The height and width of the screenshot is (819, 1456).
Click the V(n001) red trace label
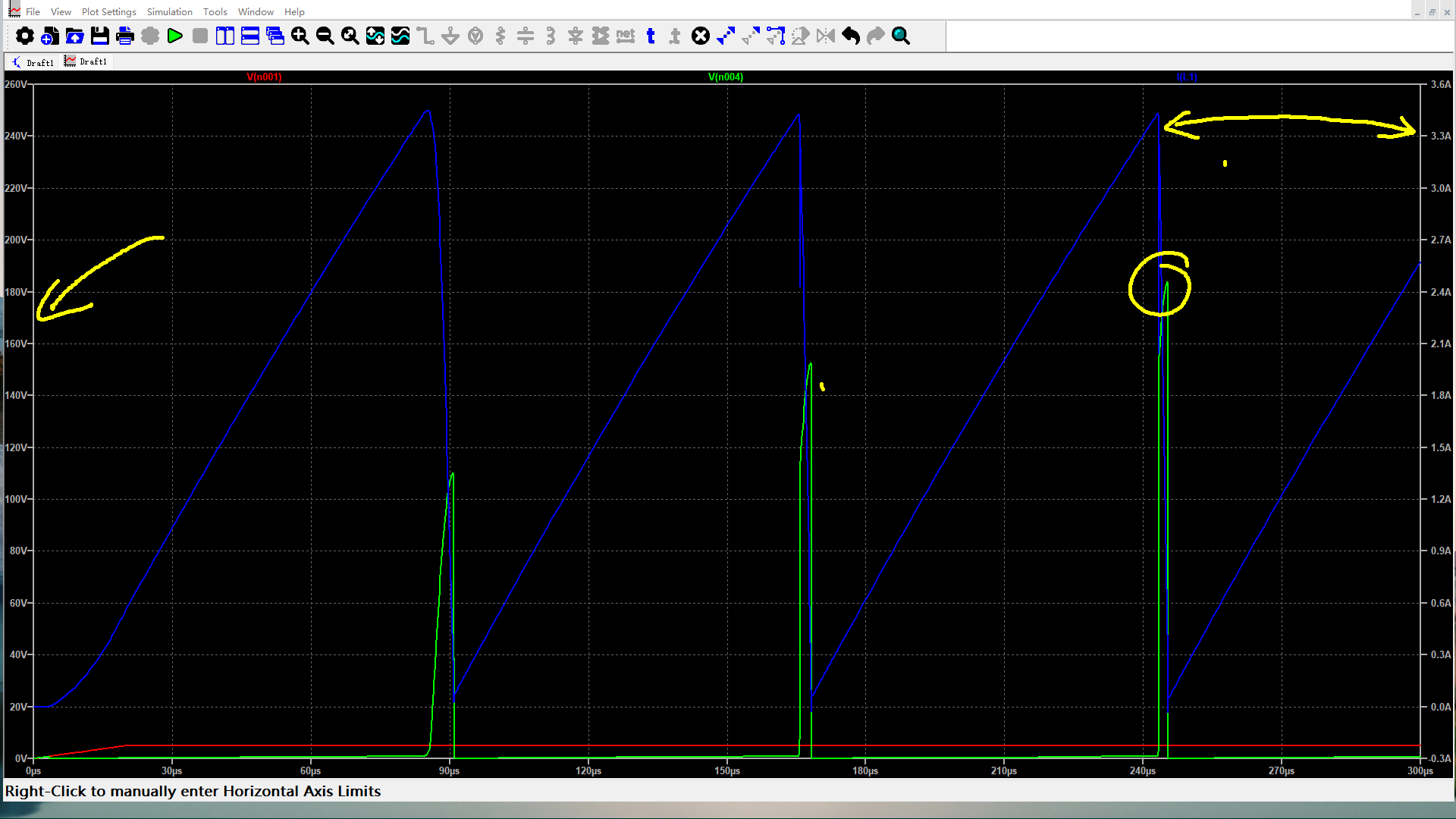264,77
